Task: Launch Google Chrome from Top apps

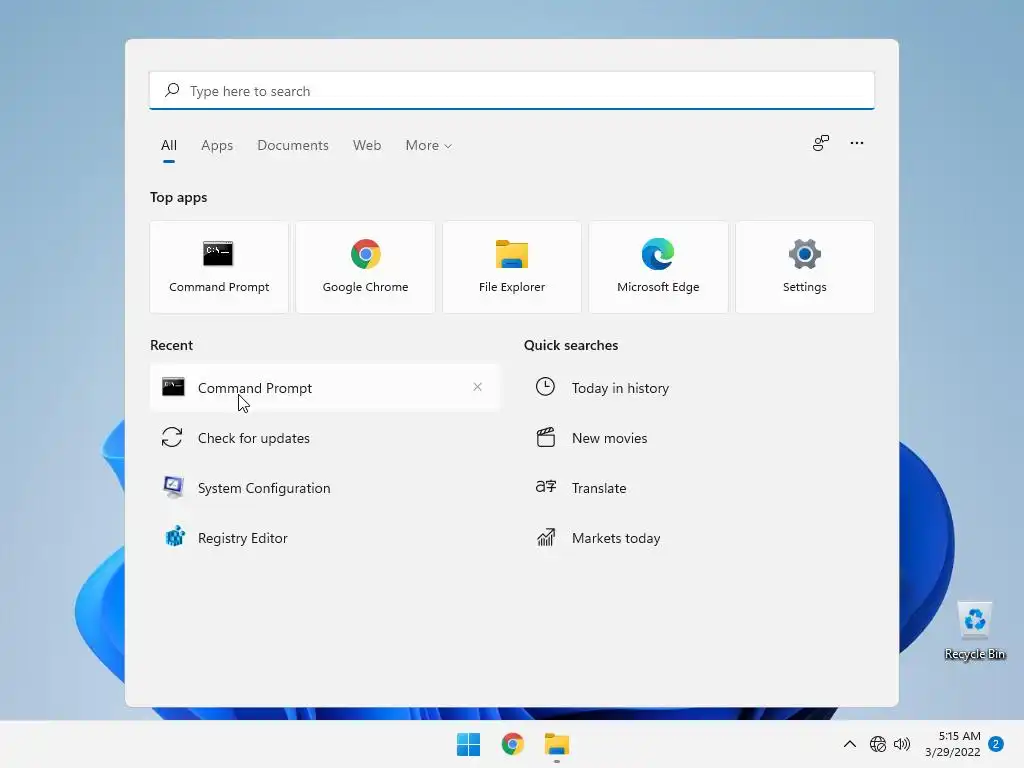Action: pos(365,267)
